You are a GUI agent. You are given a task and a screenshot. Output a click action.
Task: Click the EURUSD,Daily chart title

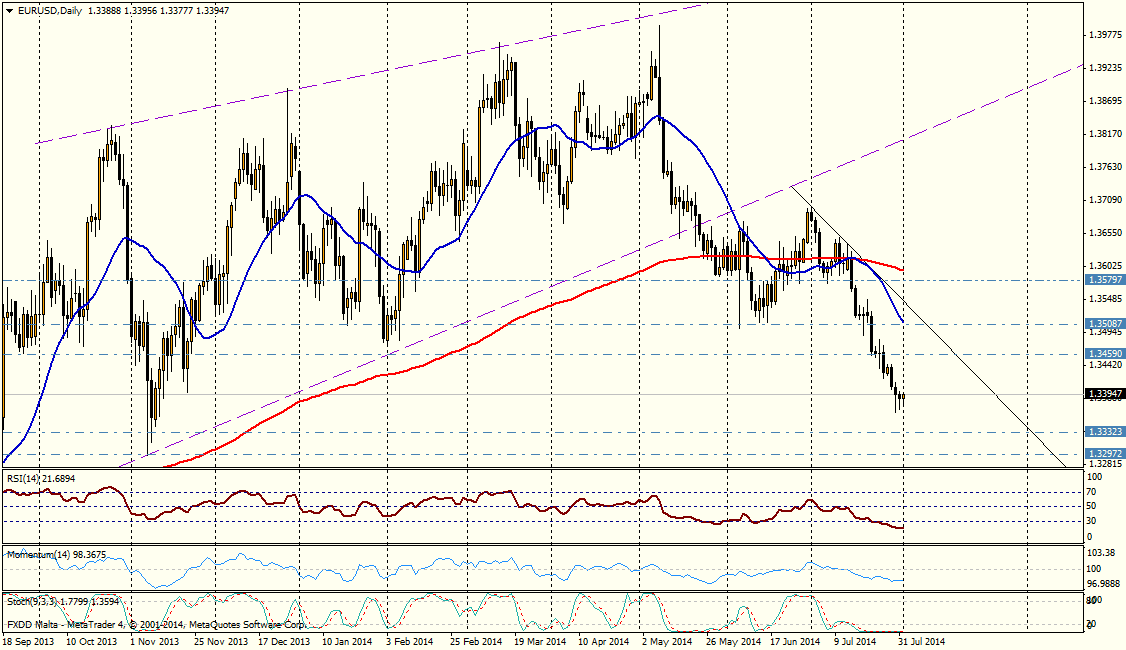pyautogui.click(x=43, y=9)
